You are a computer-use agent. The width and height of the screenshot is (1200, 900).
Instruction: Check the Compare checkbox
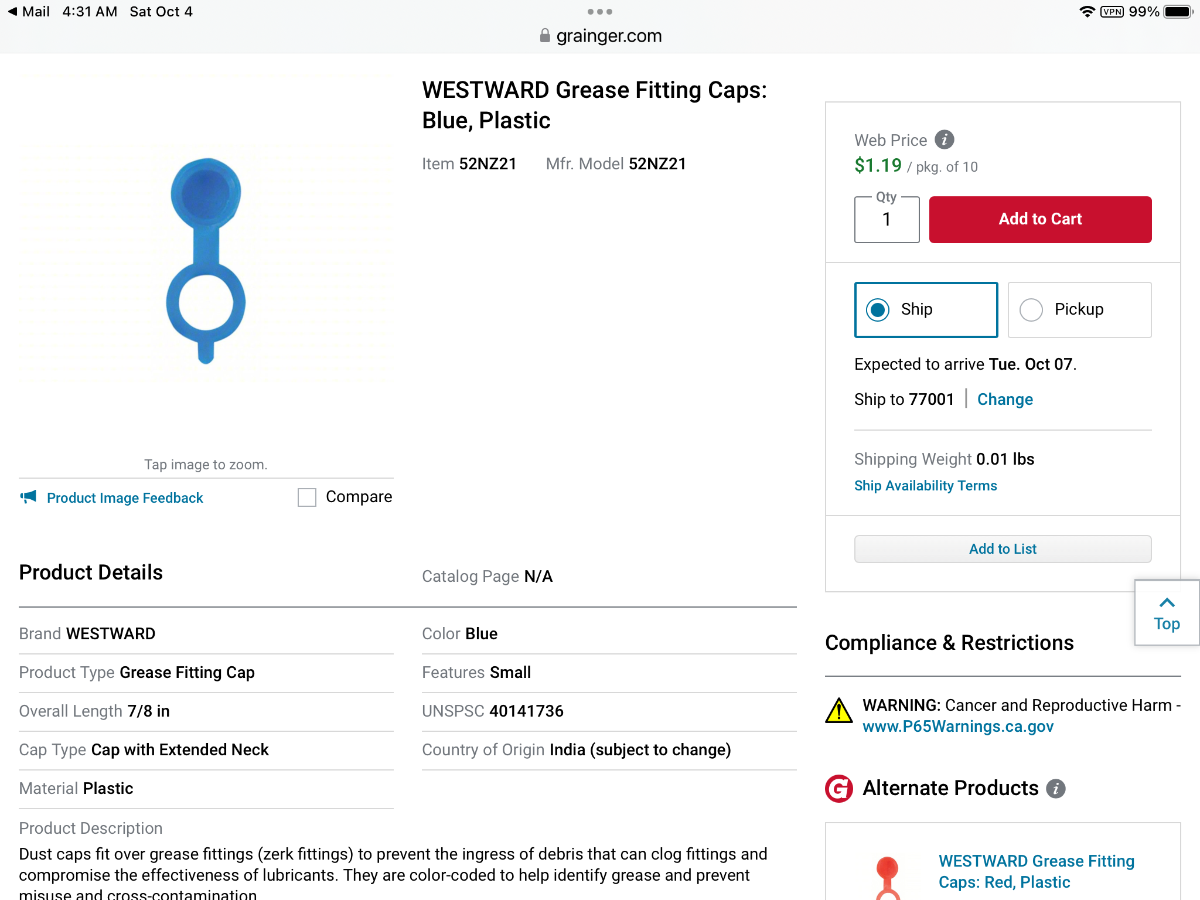click(307, 497)
